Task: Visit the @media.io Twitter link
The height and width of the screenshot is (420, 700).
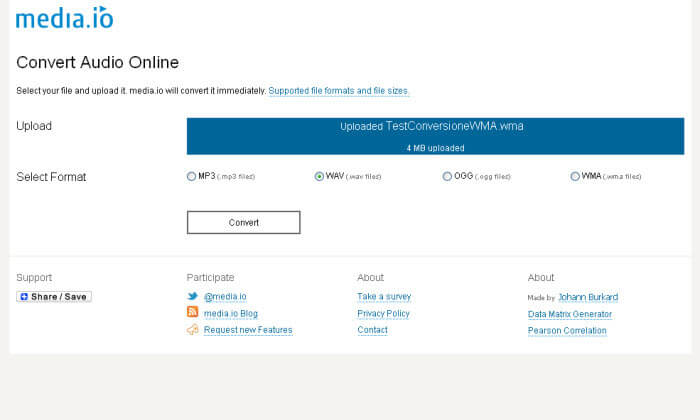Action: point(225,296)
